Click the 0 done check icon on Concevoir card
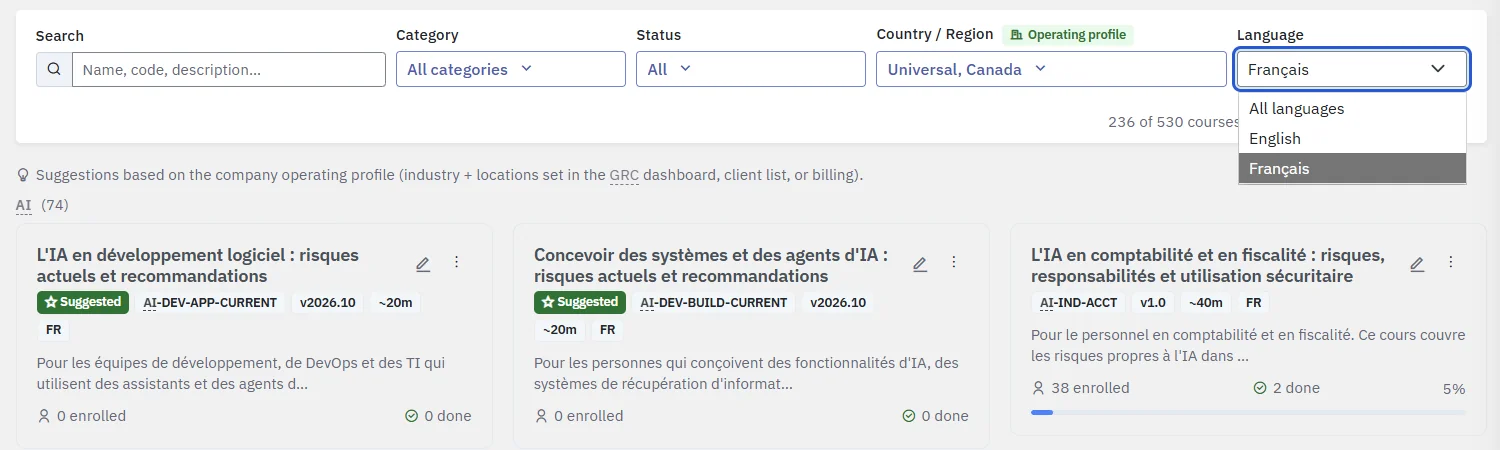Viewport: 1500px width, 450px height. [x=909, y=416]
